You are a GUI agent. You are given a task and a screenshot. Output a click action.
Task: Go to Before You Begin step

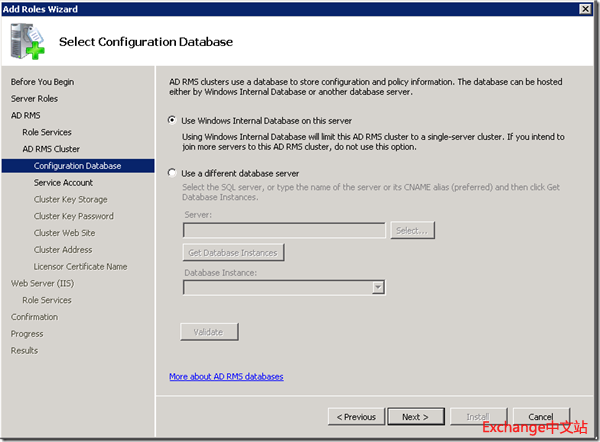click(42, 82)
